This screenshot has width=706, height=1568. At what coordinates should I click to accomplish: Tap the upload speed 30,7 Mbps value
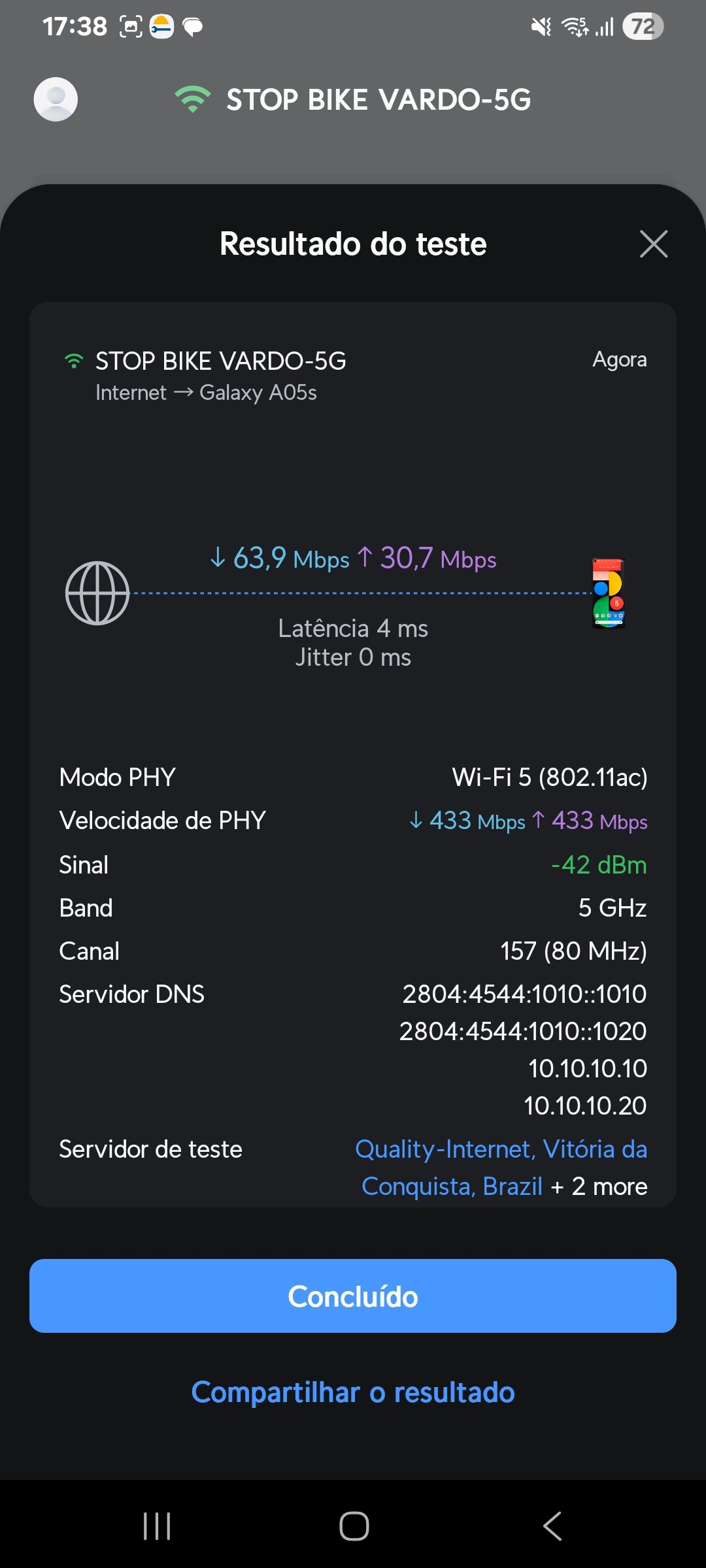[427, 559]
